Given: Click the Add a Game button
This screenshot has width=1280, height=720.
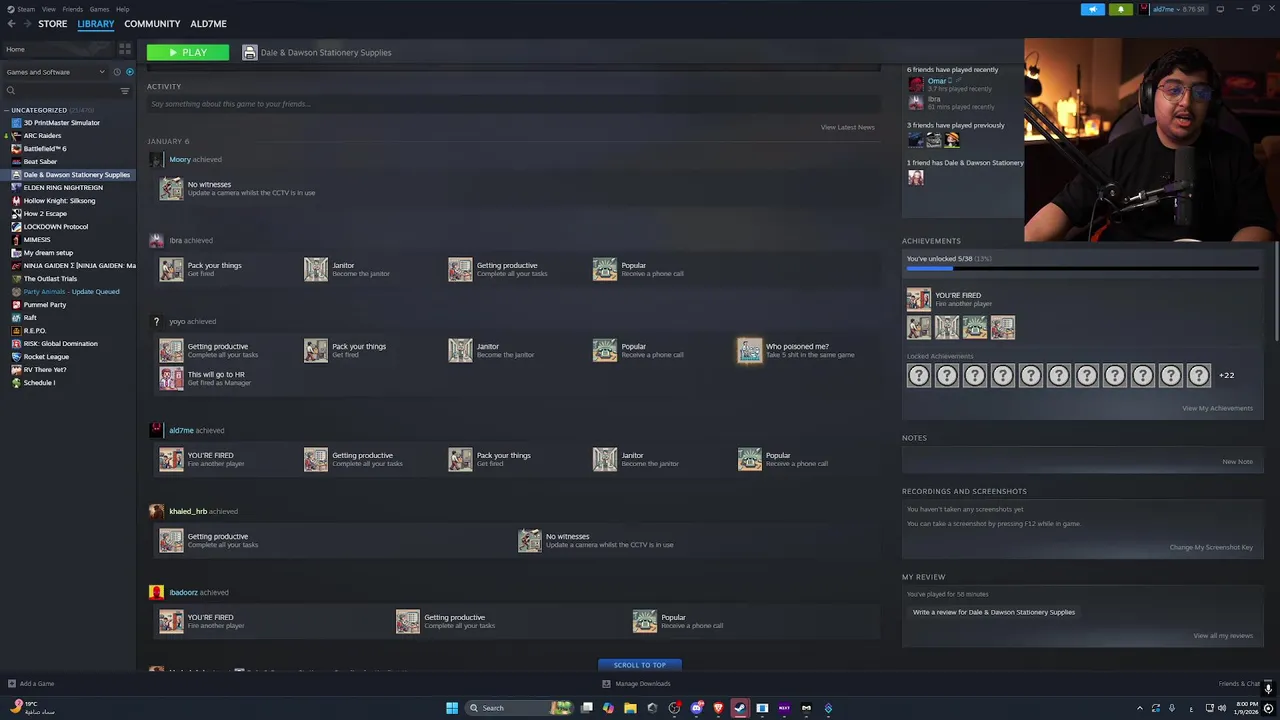Looking at the screenshot, I should [30, 684].
